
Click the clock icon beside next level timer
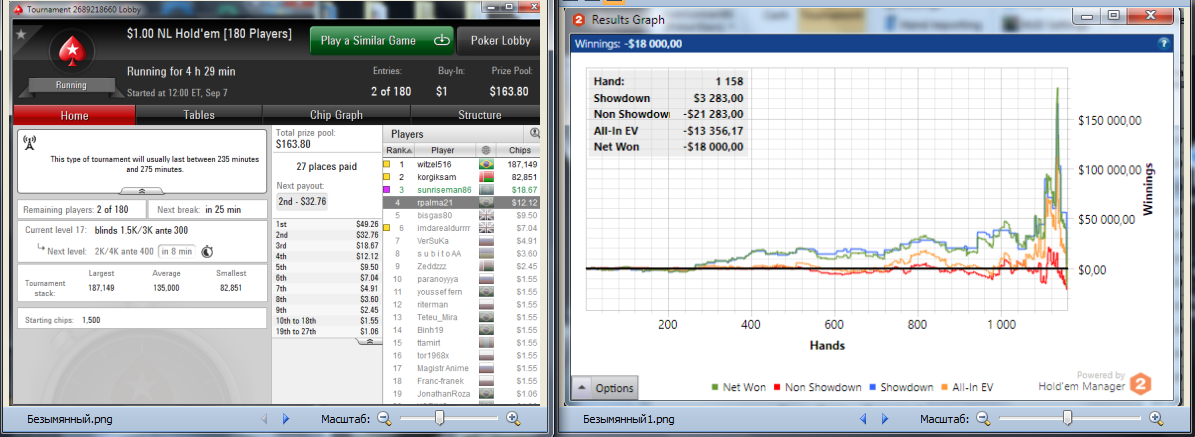pos(207,251)
